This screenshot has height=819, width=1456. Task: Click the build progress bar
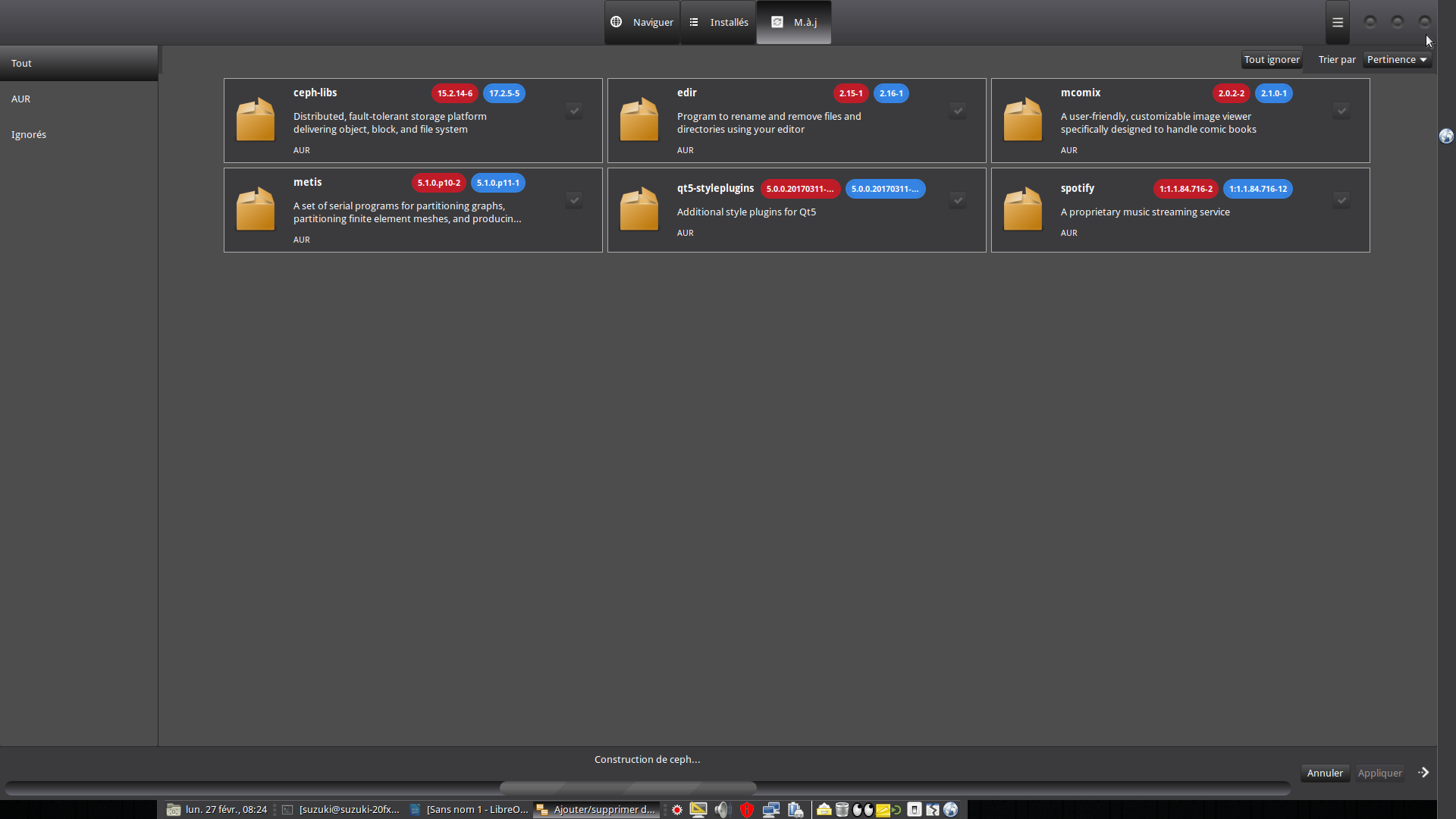pyautogui.click(x=648, y=788)
